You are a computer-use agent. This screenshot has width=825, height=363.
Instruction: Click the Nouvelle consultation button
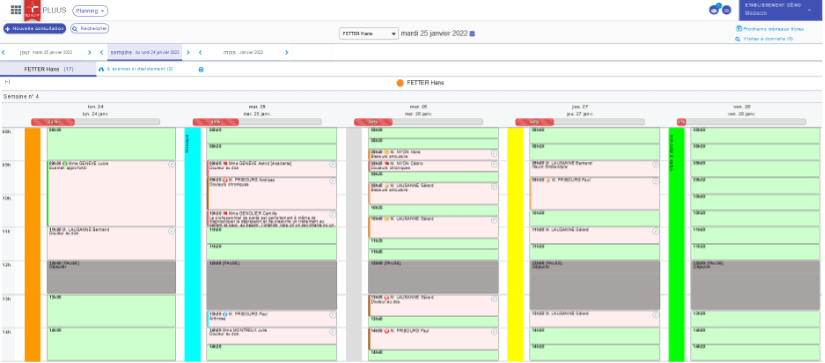click(34, 28)
